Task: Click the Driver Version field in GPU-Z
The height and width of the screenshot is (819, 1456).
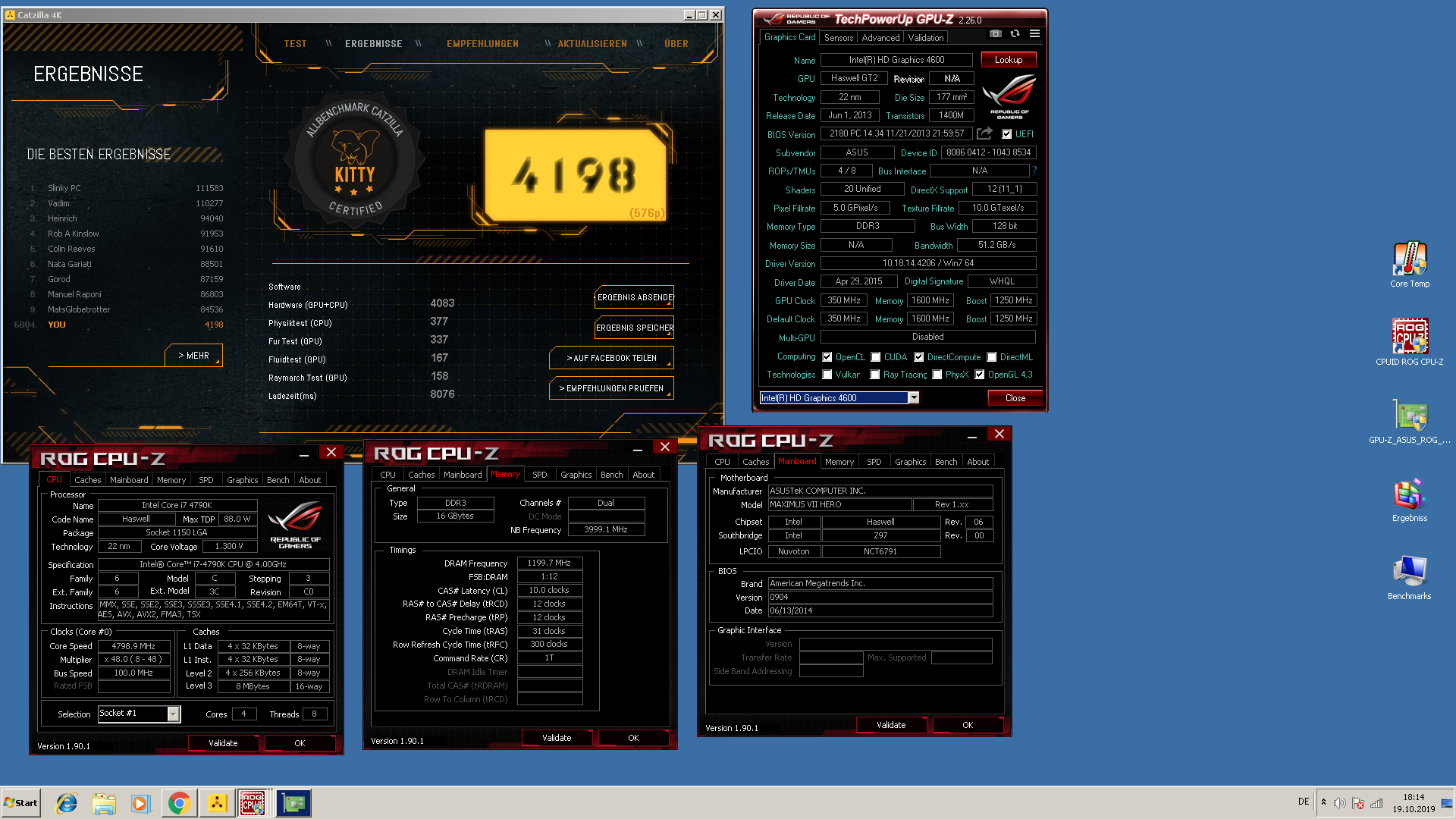Action: (x=927, y=263)
